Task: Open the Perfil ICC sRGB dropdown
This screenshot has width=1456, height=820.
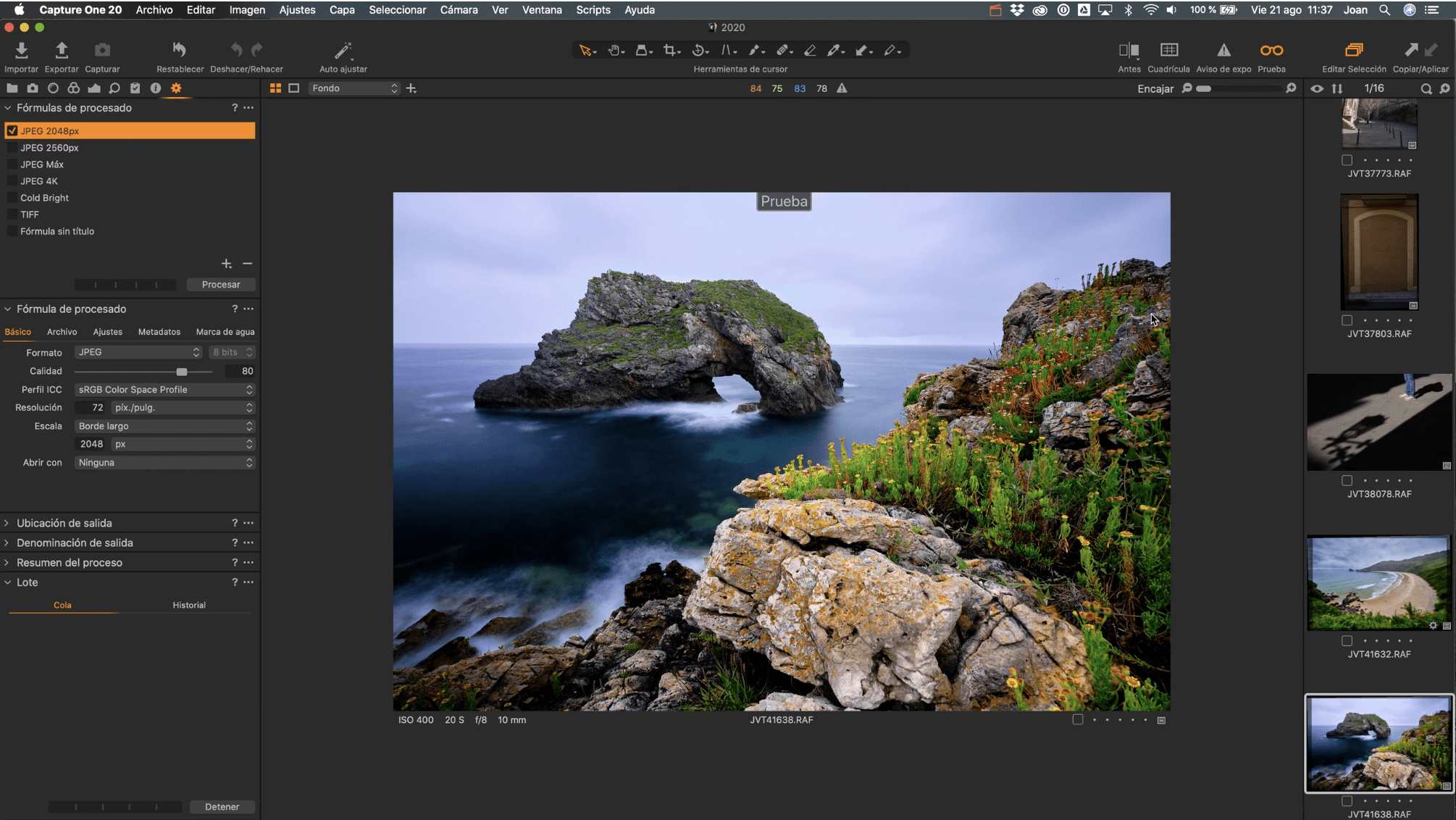Action: [164, 390]
